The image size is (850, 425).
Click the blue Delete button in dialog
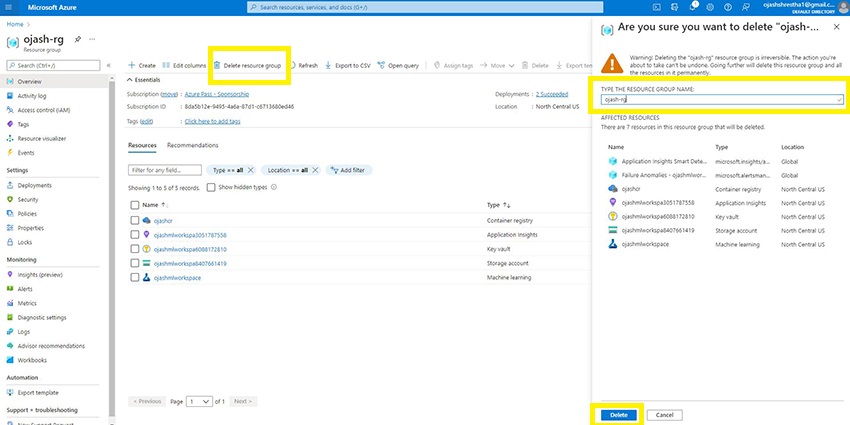[x=619, y=415]
